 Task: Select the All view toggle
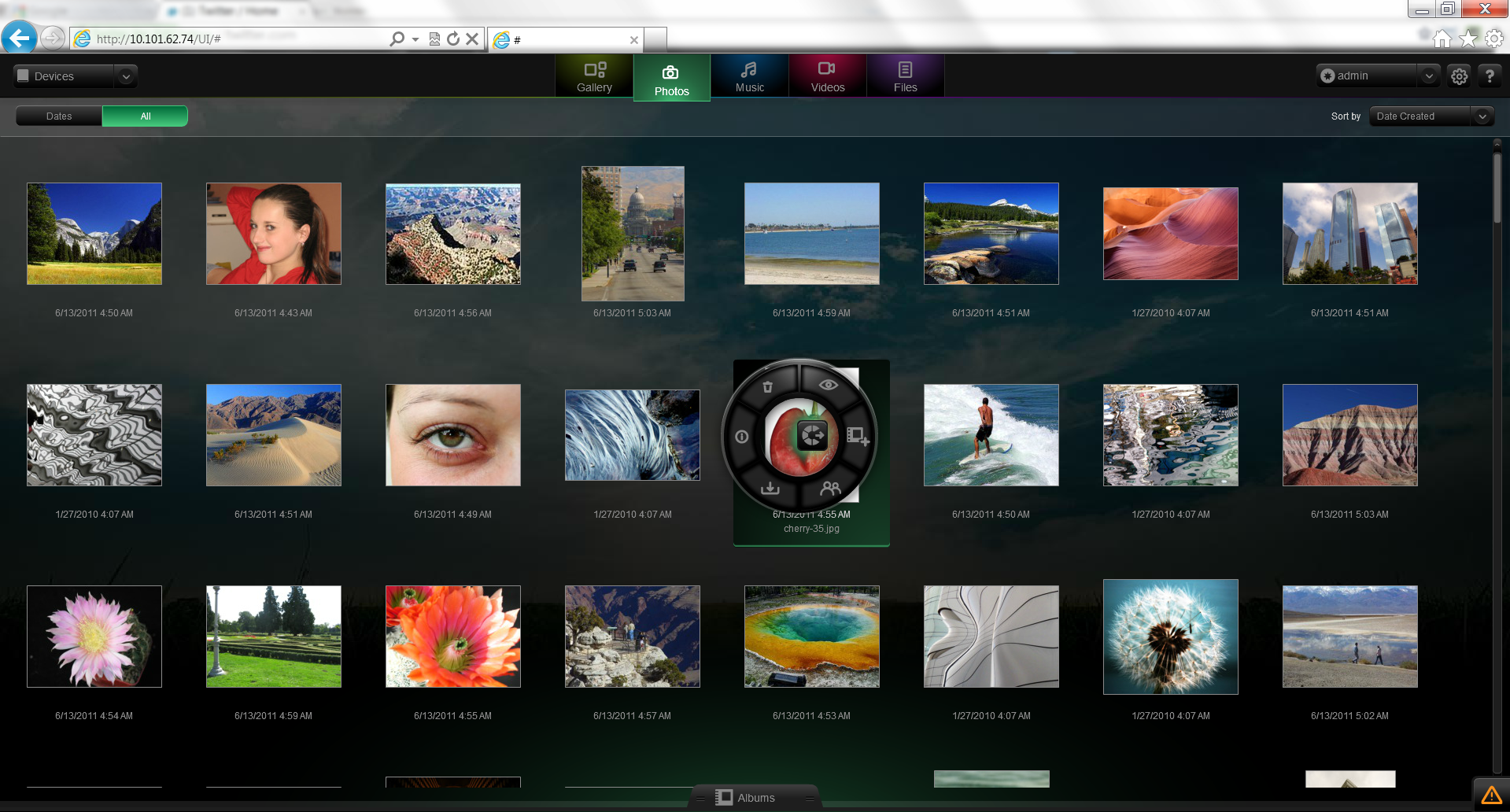point(145,116)
